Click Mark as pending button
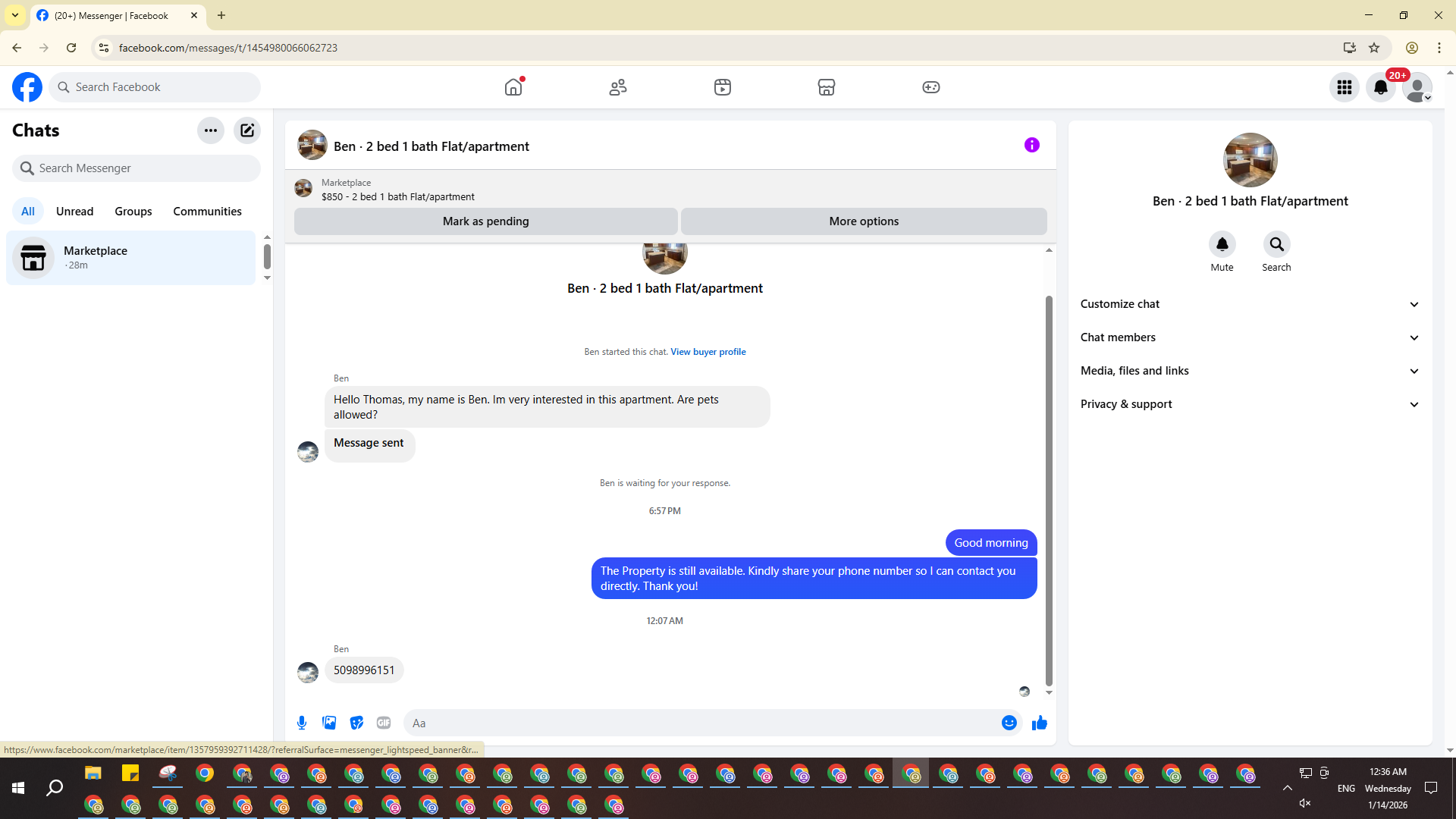Image resolution: width=1456 pixels, height=819 pixels. pyautogui.click(x=485, y=221)
